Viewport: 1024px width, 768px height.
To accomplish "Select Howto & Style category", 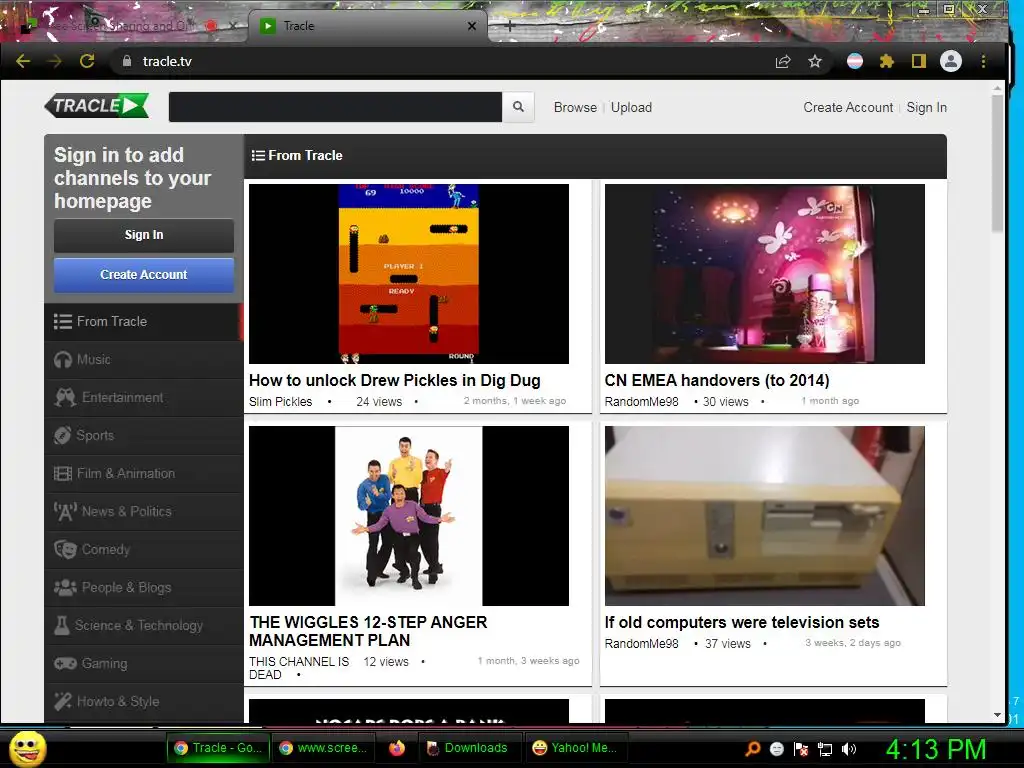I will coord(144,701).
